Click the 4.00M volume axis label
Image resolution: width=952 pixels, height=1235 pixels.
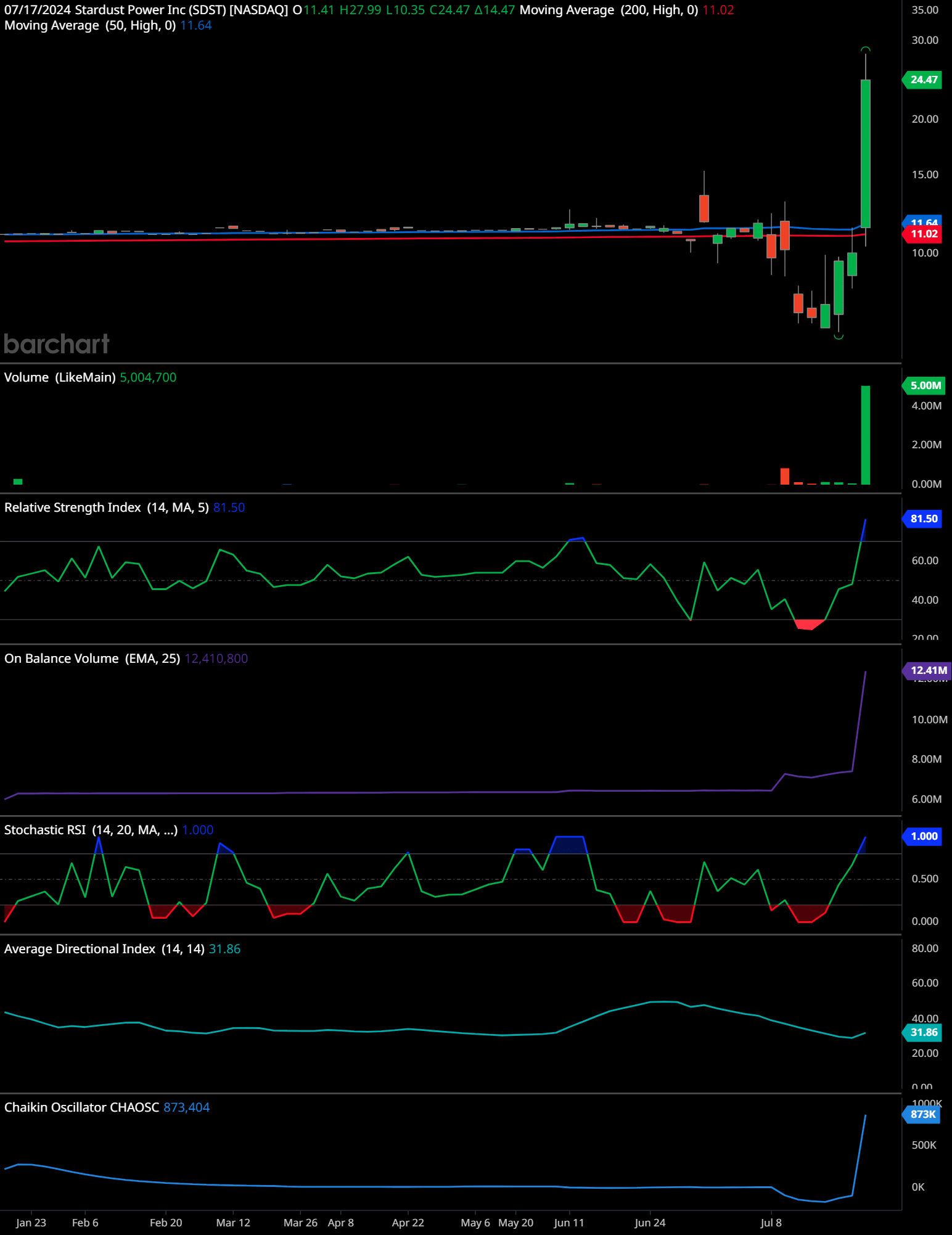(x=927, y=406)
